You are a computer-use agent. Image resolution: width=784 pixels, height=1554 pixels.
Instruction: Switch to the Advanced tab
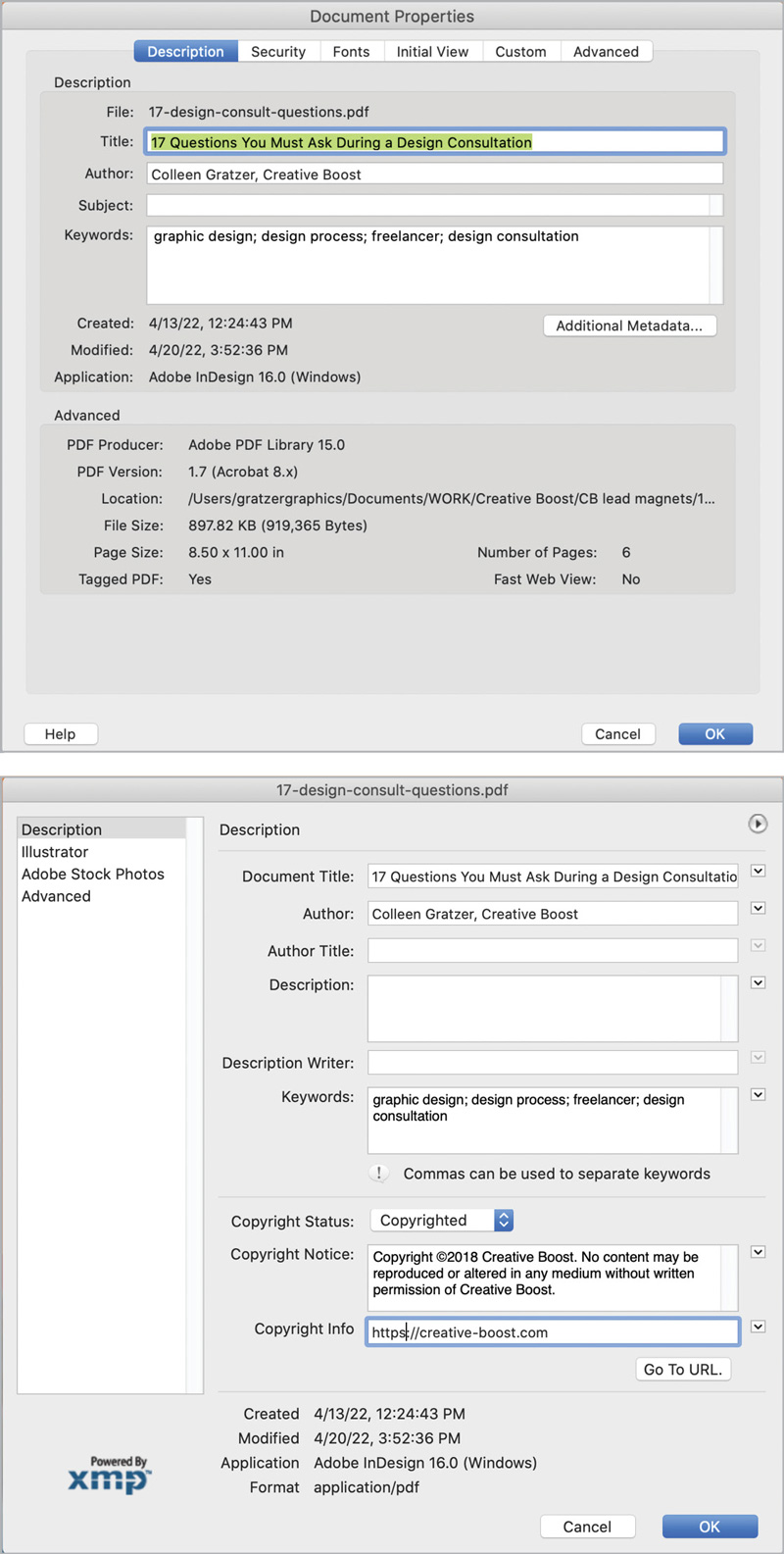[606, 52]
